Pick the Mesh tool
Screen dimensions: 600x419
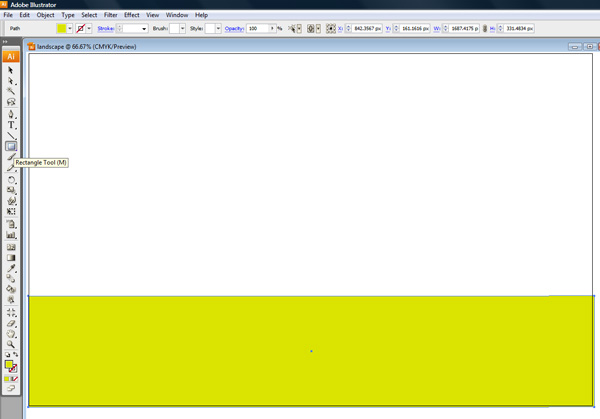pyautogui.click(x=11, y=247)
